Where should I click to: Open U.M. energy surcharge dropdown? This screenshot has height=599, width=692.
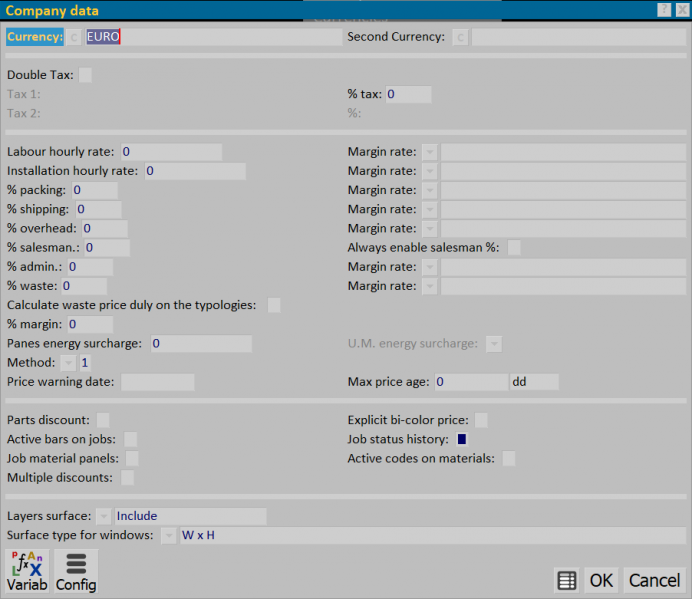pos(494,344)
